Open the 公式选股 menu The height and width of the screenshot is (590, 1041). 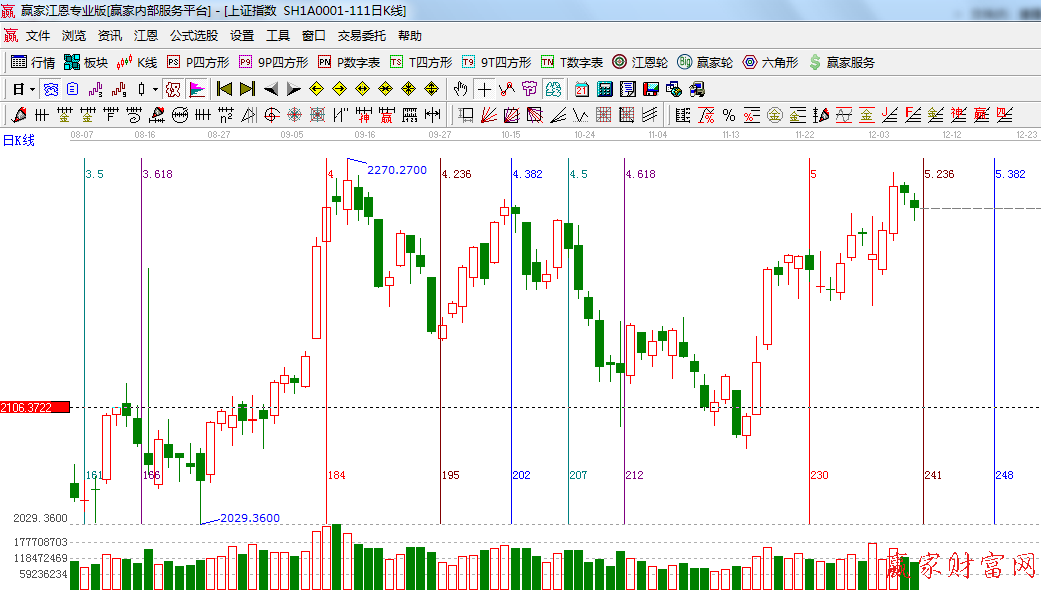(193, 35)
